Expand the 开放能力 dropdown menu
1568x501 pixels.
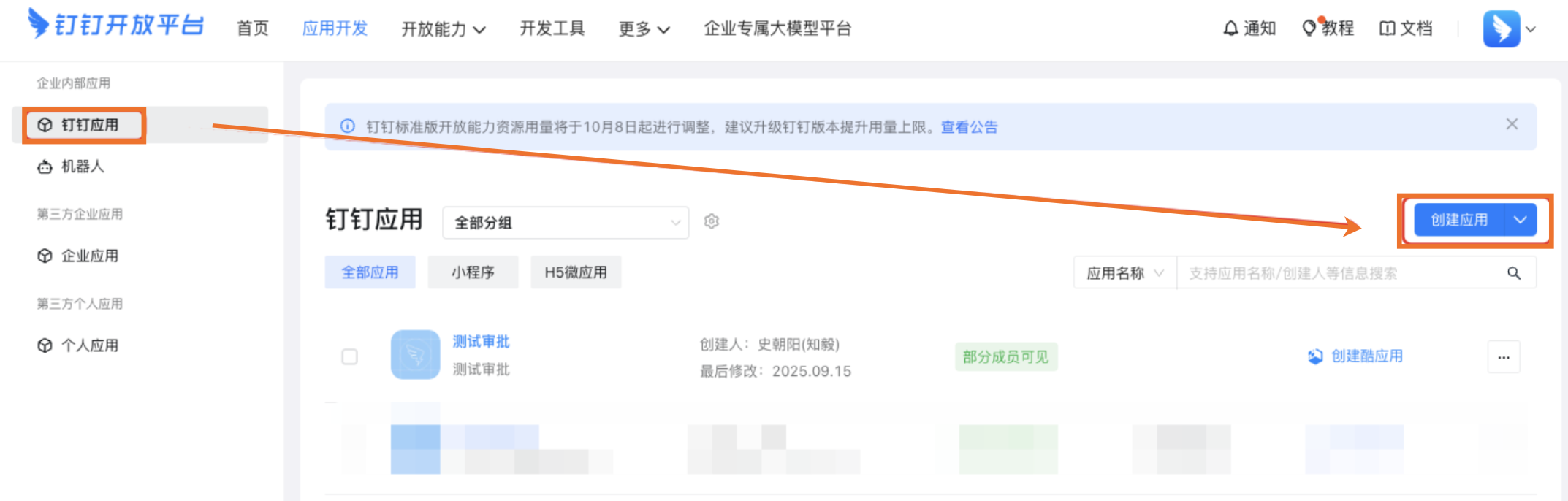(444, 29)
